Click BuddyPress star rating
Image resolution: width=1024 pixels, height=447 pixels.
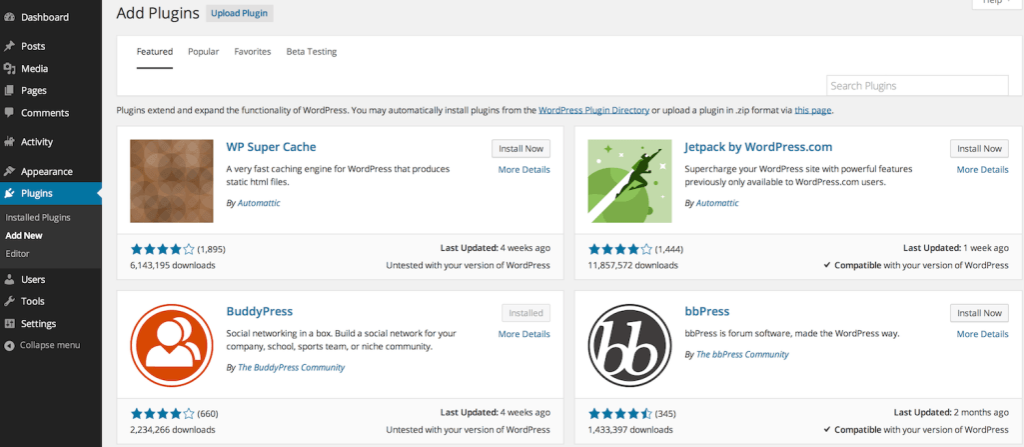(x=163, y=414)
